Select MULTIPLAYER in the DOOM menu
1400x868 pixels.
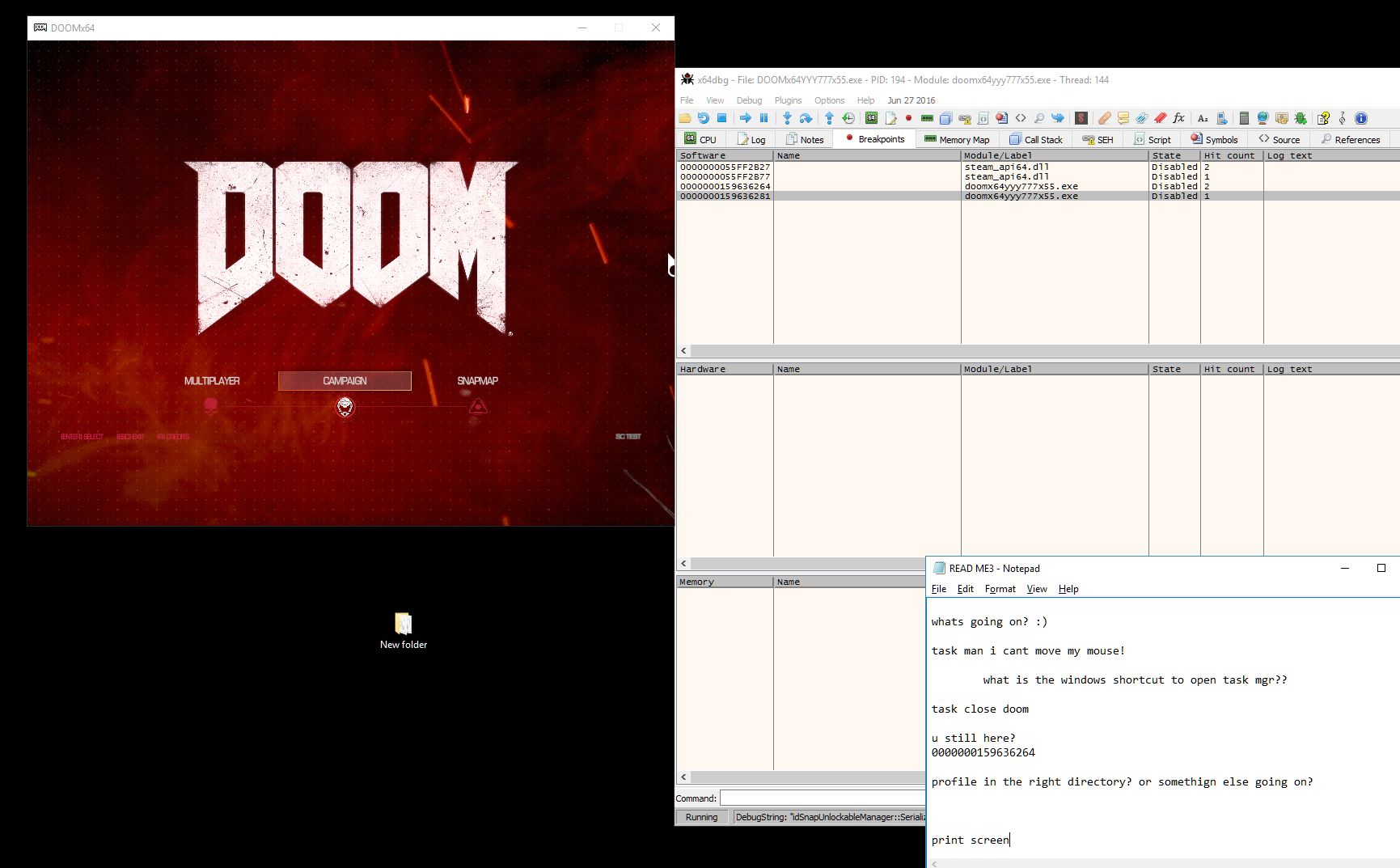click(212, 381)
